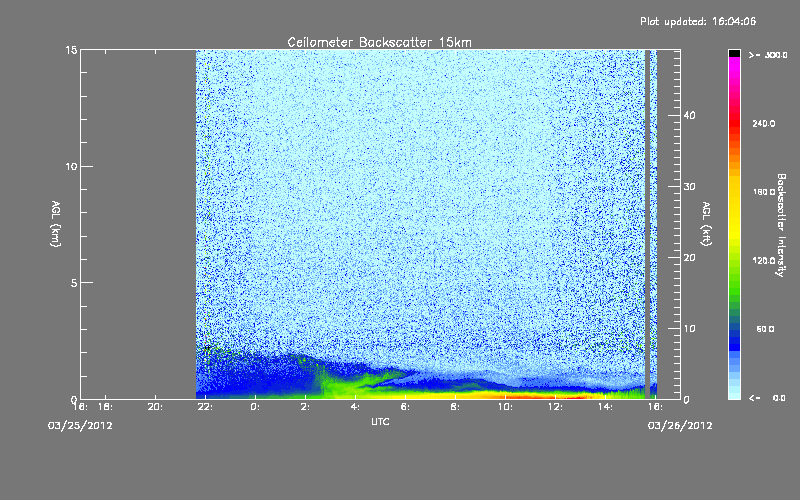
Task: Click the '40' kft tick label
Action: coord(689,115)
